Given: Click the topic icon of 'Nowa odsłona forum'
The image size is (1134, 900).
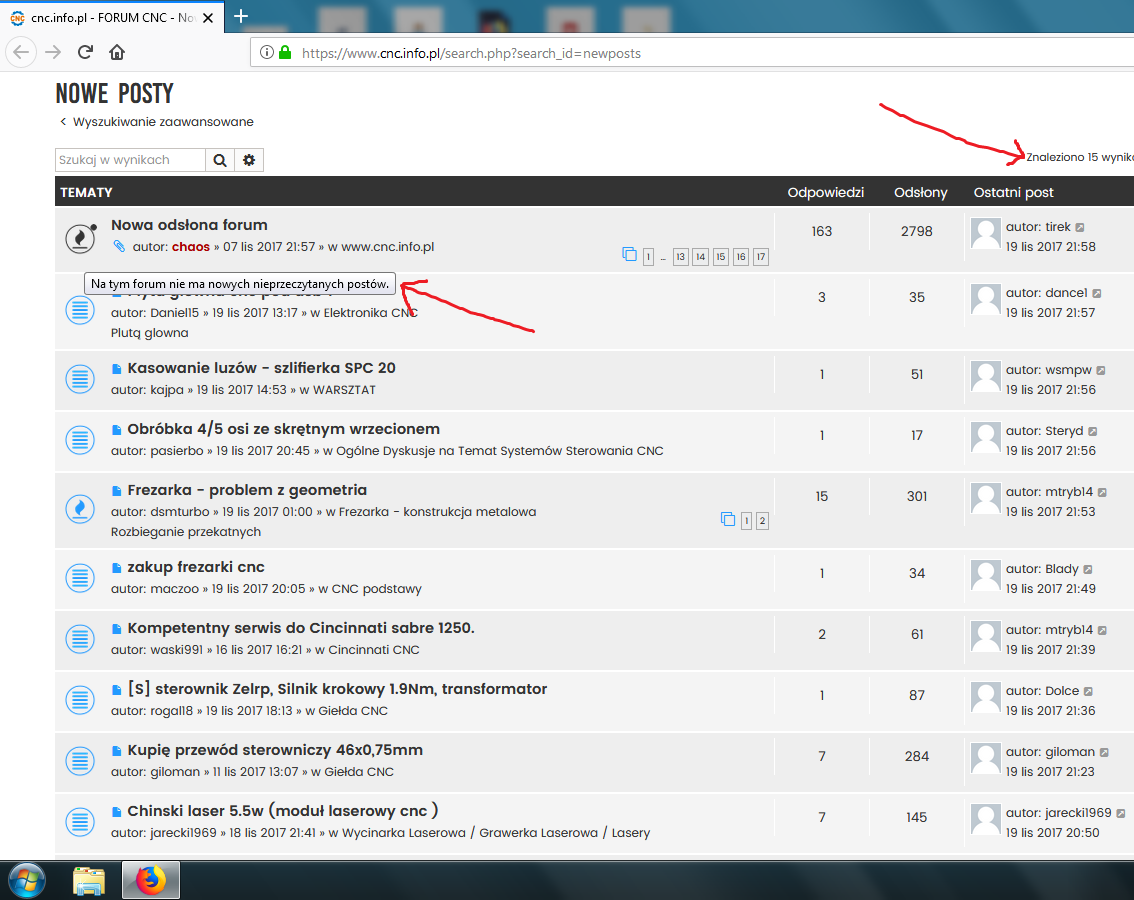Looking at the screenshot, I should 80,238.
